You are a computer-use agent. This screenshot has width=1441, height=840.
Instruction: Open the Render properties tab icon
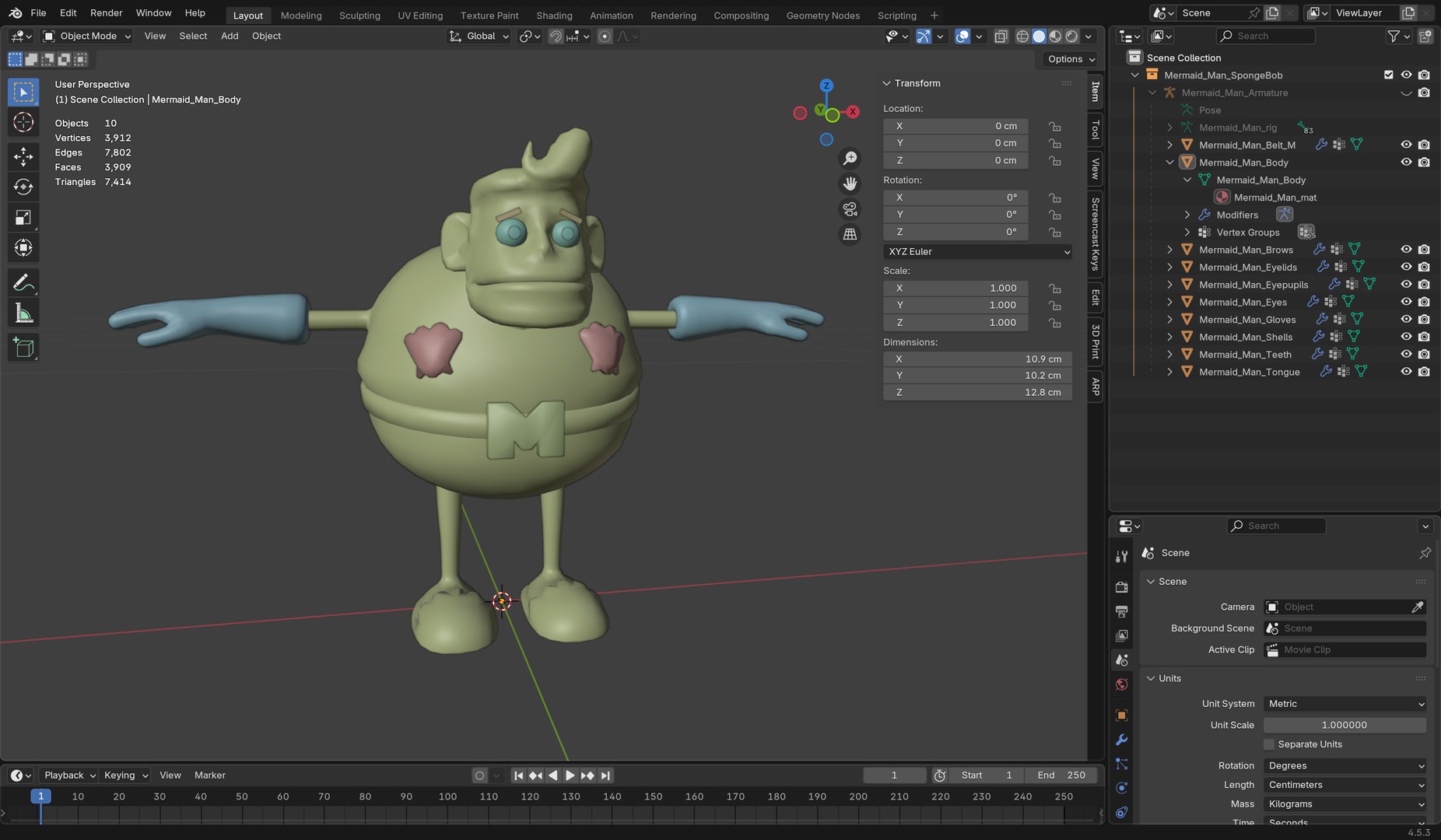[1121, 587]
